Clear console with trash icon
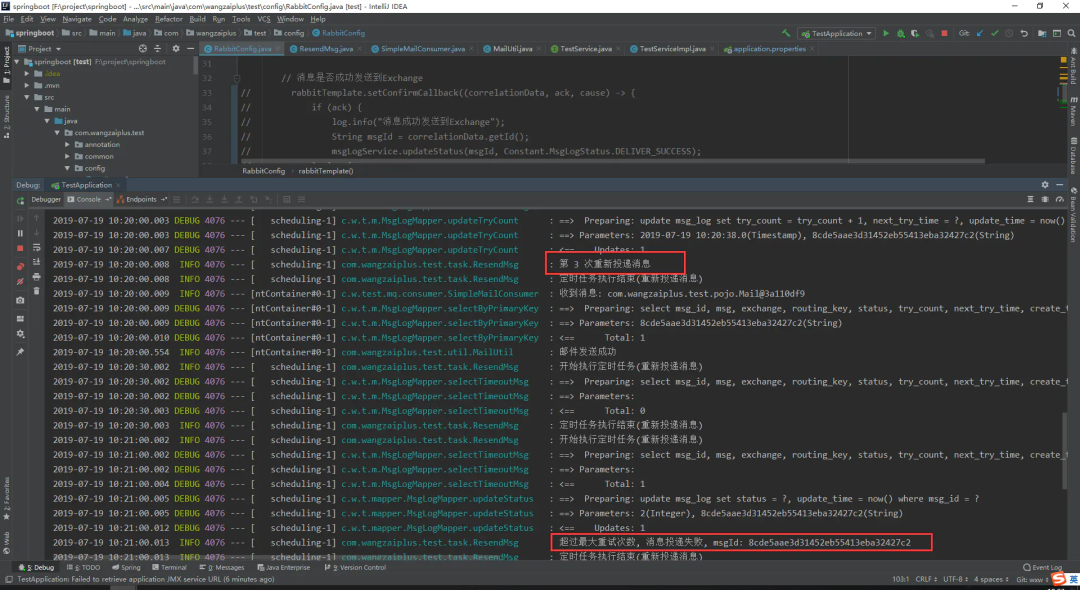 37,291
